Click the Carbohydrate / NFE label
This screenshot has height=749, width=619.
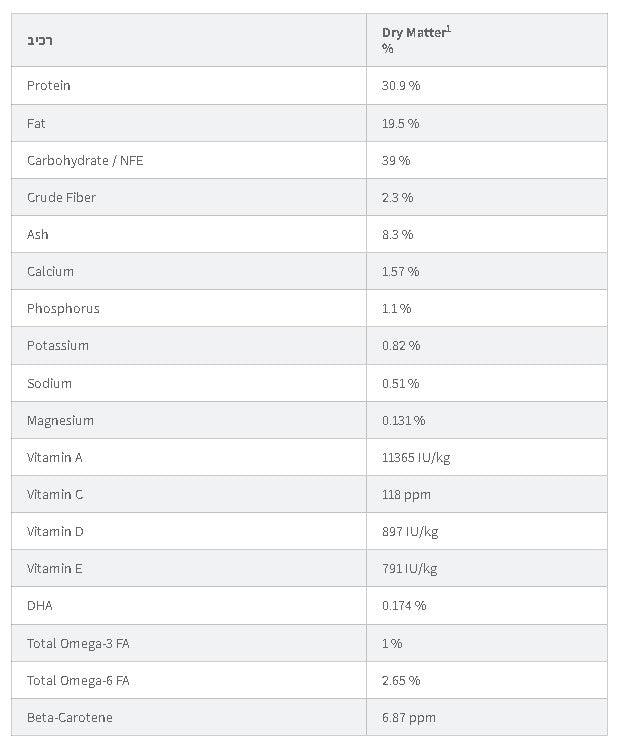(x=85, y=160)
